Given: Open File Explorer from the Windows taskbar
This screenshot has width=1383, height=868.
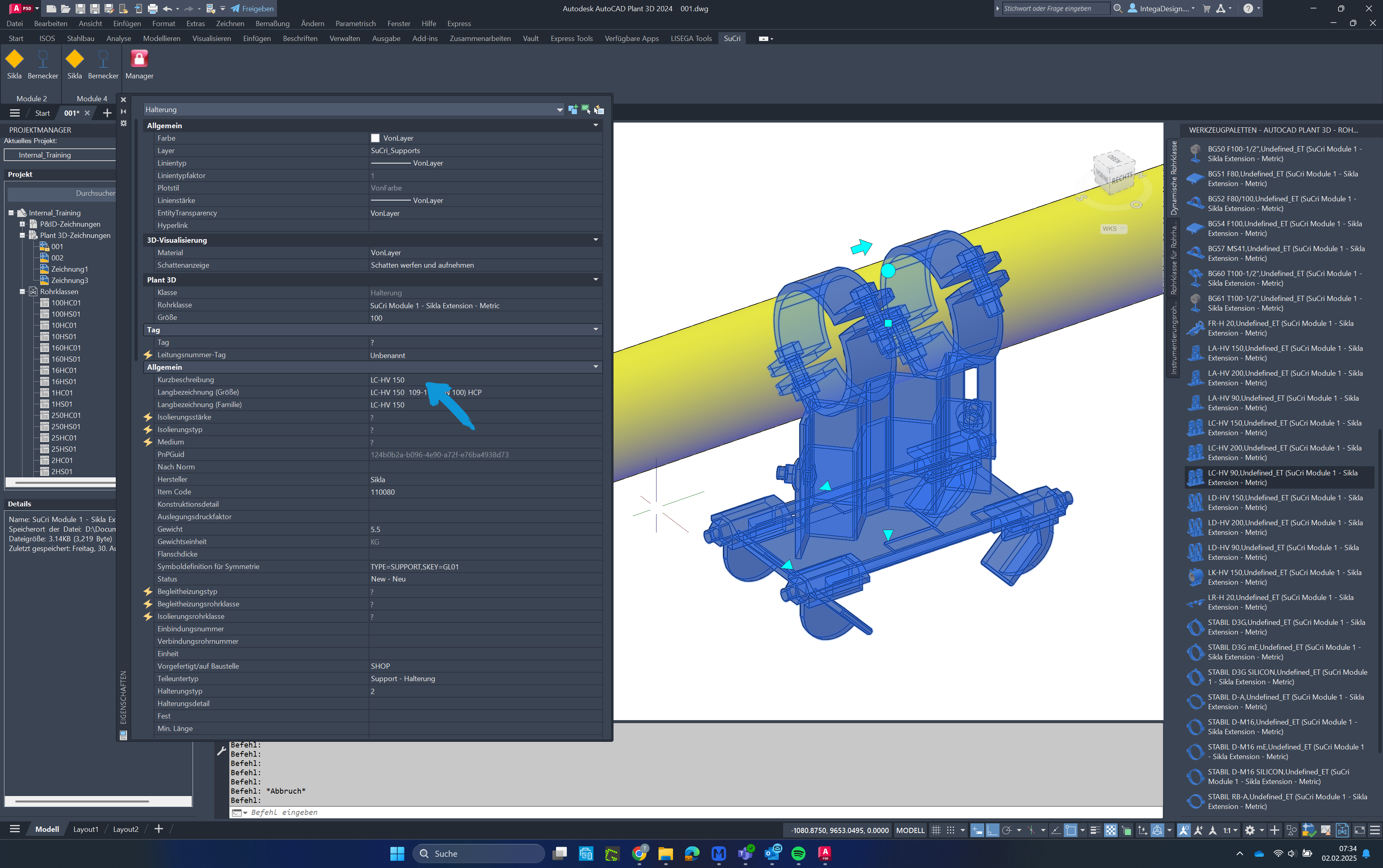Looking at the screenshot, I should pos(665,854).
